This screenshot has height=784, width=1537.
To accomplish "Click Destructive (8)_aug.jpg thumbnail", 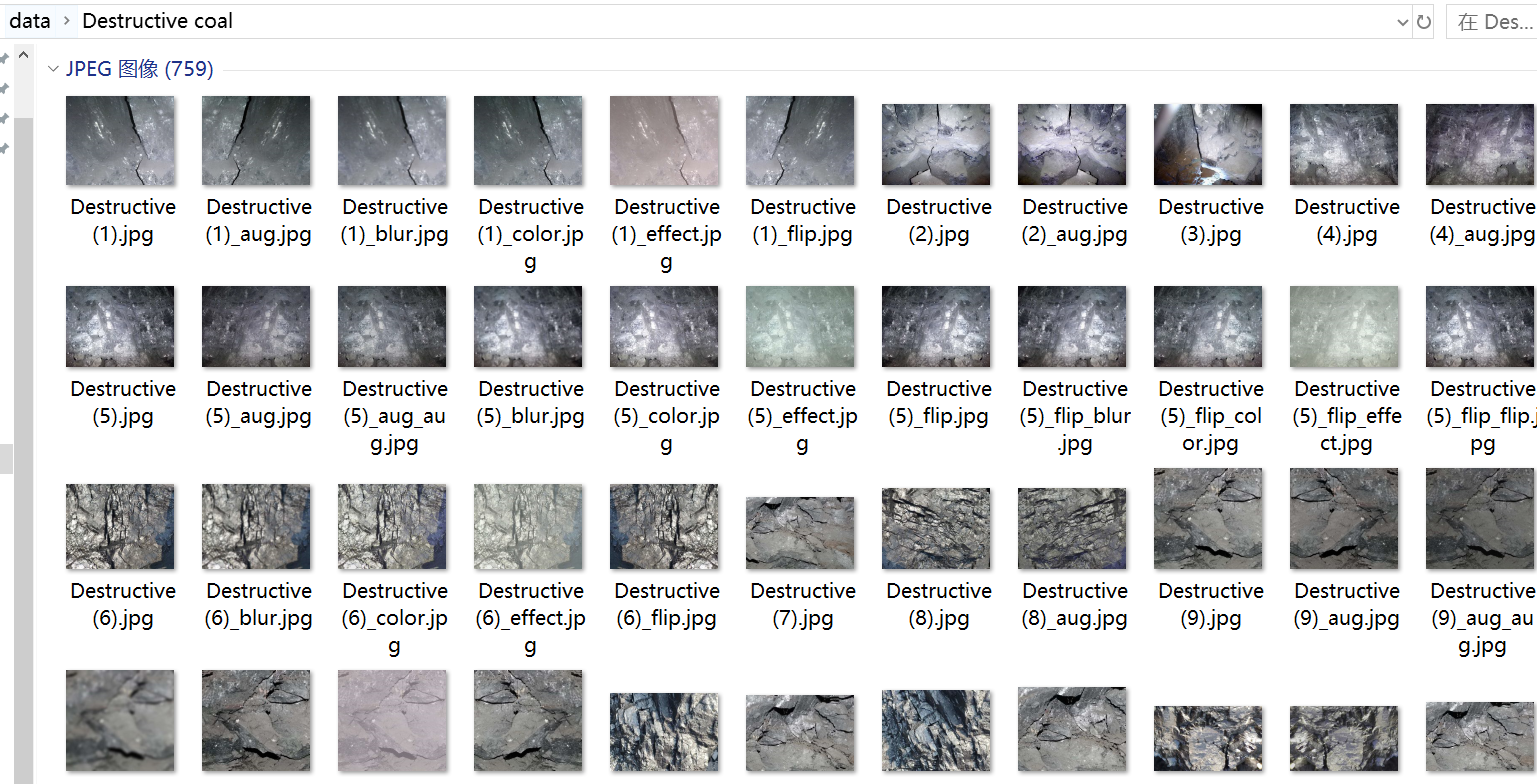I will pyautogui.click(x=1072, y=528).
